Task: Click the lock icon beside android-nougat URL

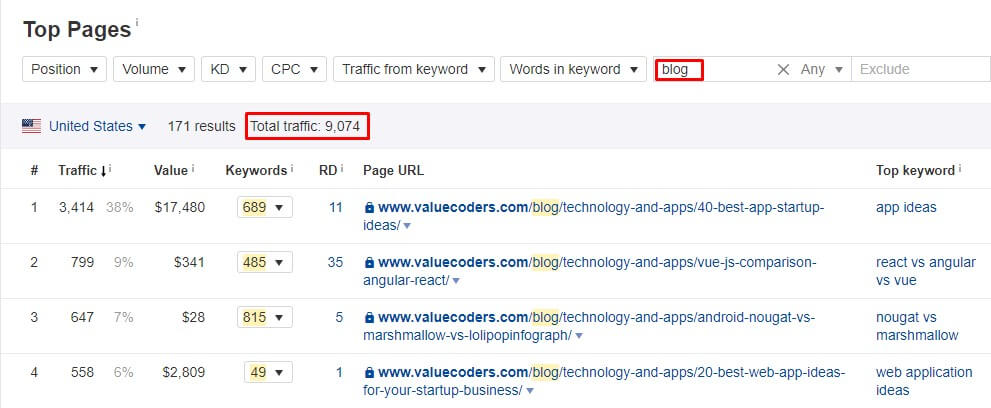Action: [370, 317]
